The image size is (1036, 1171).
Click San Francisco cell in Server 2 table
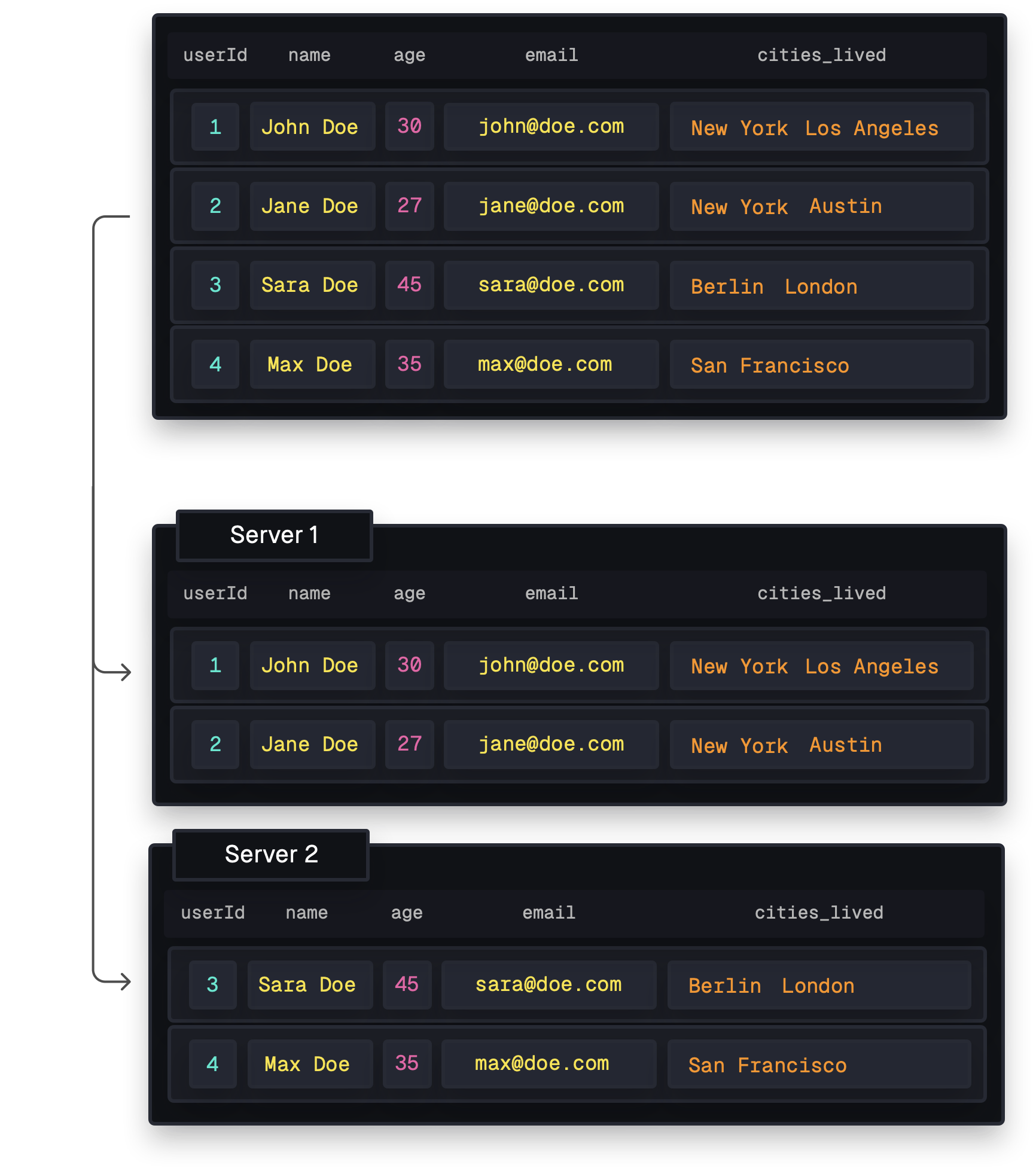(x=819, y=1064)
